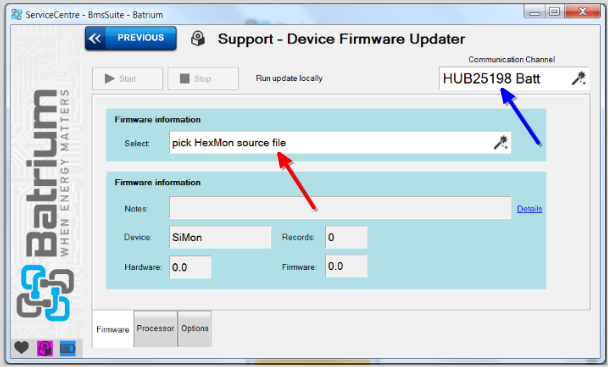This screenshot has width=608, height=367.
Task: Click the blue battery icon
Action: [67, 348]
